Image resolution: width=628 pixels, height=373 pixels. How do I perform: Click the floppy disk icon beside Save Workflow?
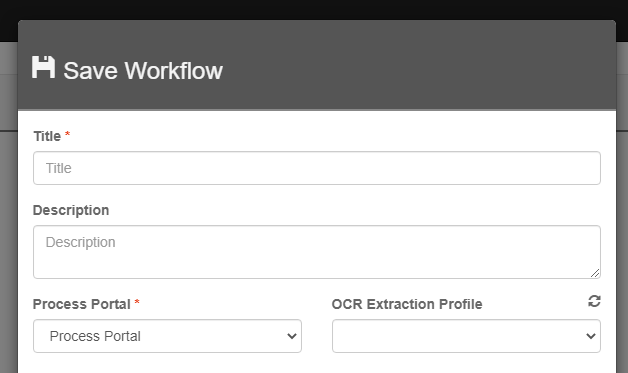(x=43, y=67)
